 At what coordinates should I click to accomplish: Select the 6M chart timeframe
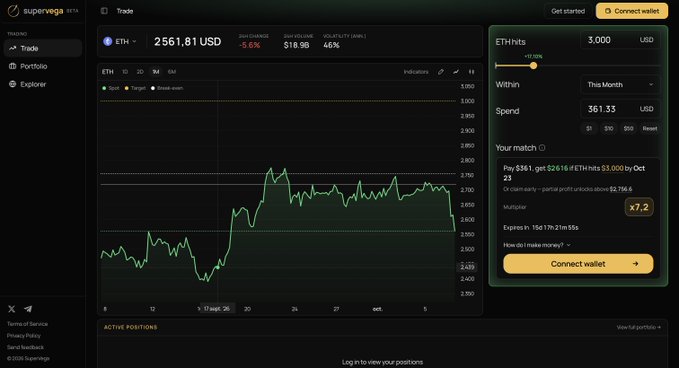click(x=172, y=72)
